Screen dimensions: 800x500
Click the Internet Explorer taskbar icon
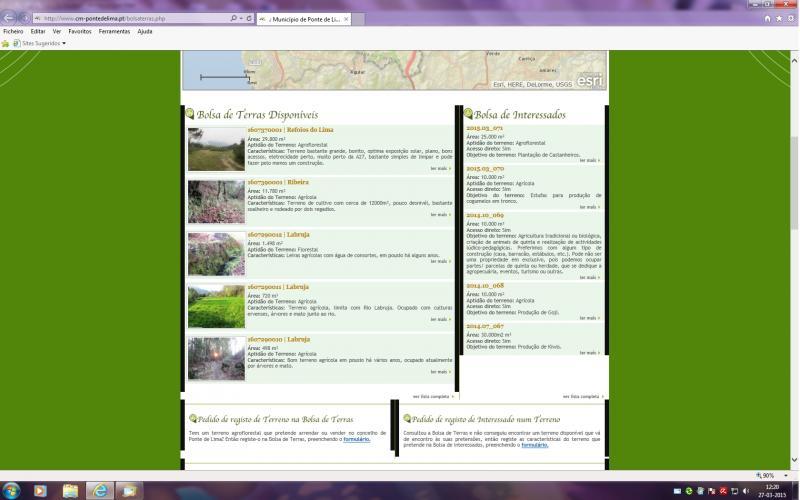tap(100, 490)
